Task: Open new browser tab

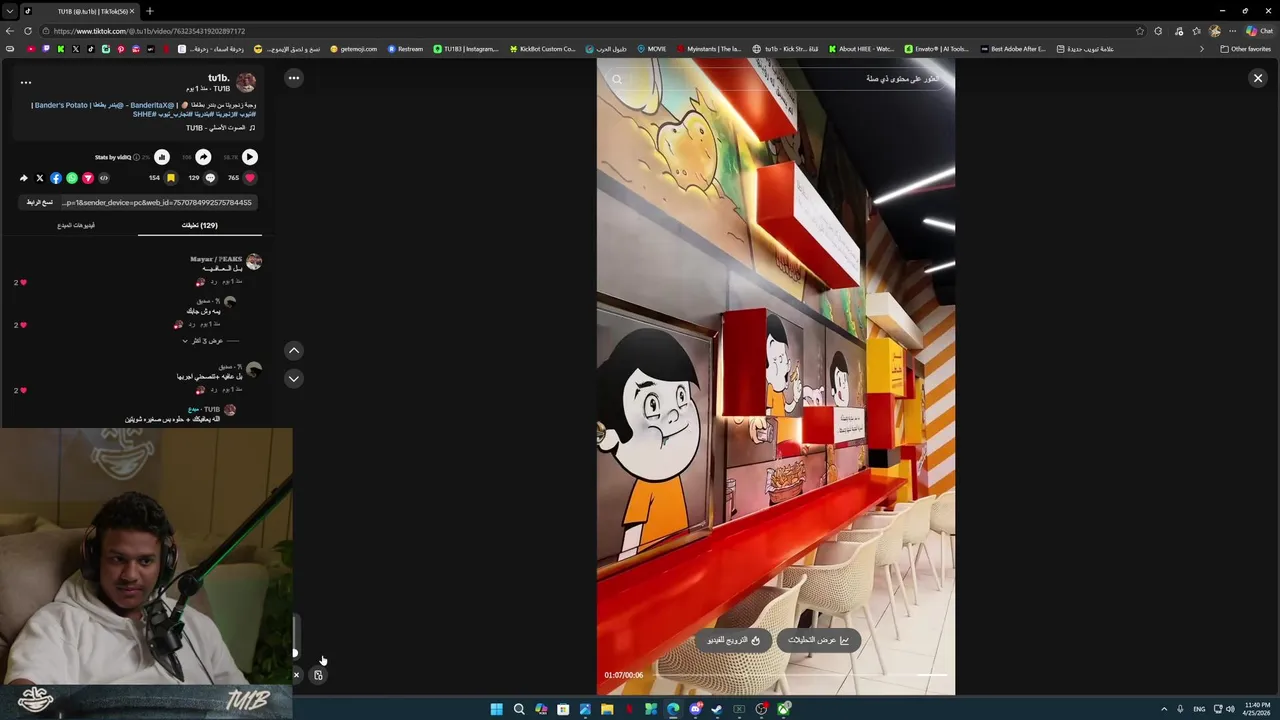Action: pyautogui.click(x=150, y=11)
